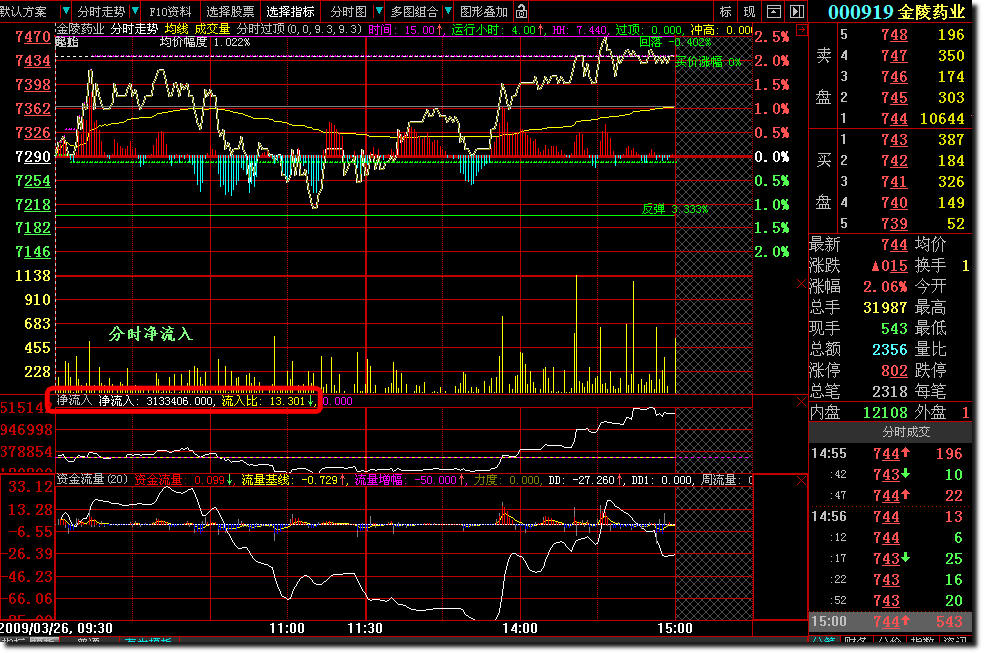Click the 11:30 time axis marker
This screenshot has width=984, height=653.
click(x=365, y=628)
